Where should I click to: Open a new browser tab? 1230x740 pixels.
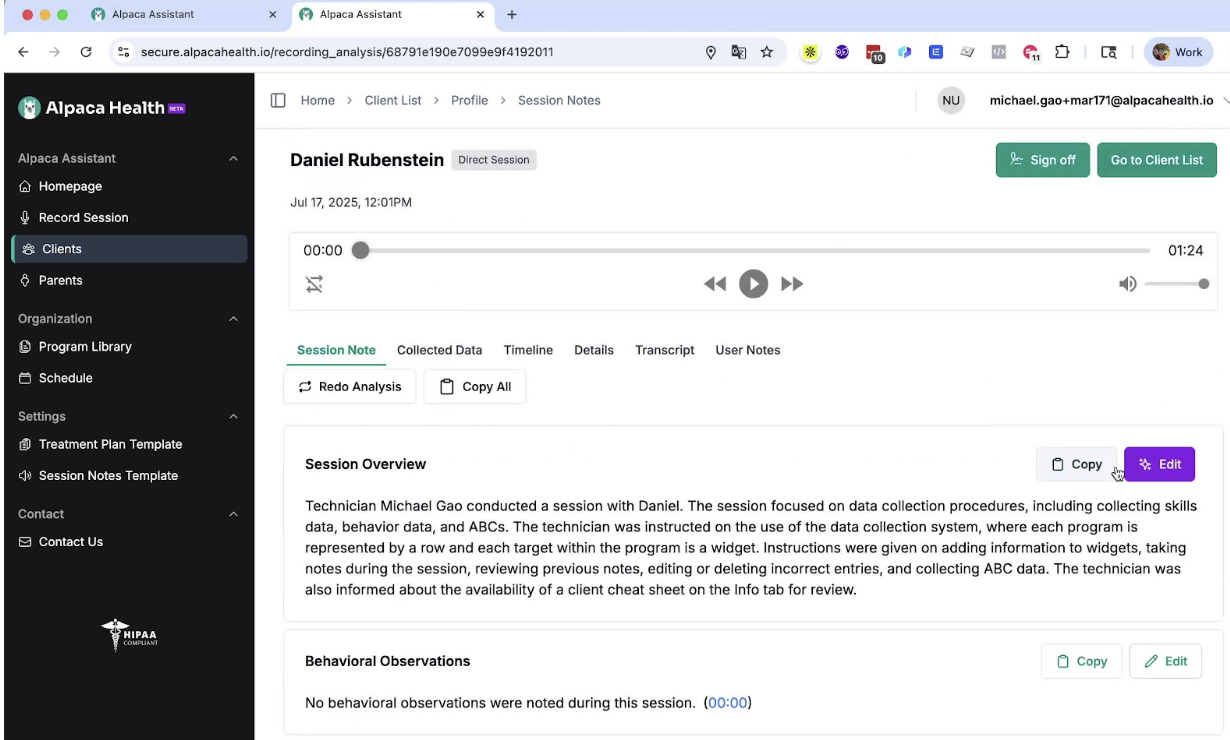(x=512, y=14)
